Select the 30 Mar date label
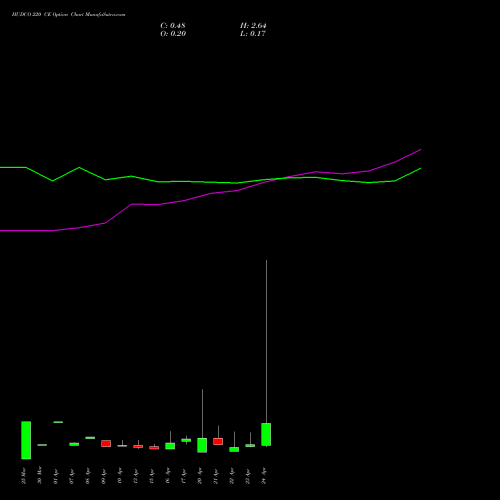The height and width of the screenshot is (500, 500). pos(40,475)
